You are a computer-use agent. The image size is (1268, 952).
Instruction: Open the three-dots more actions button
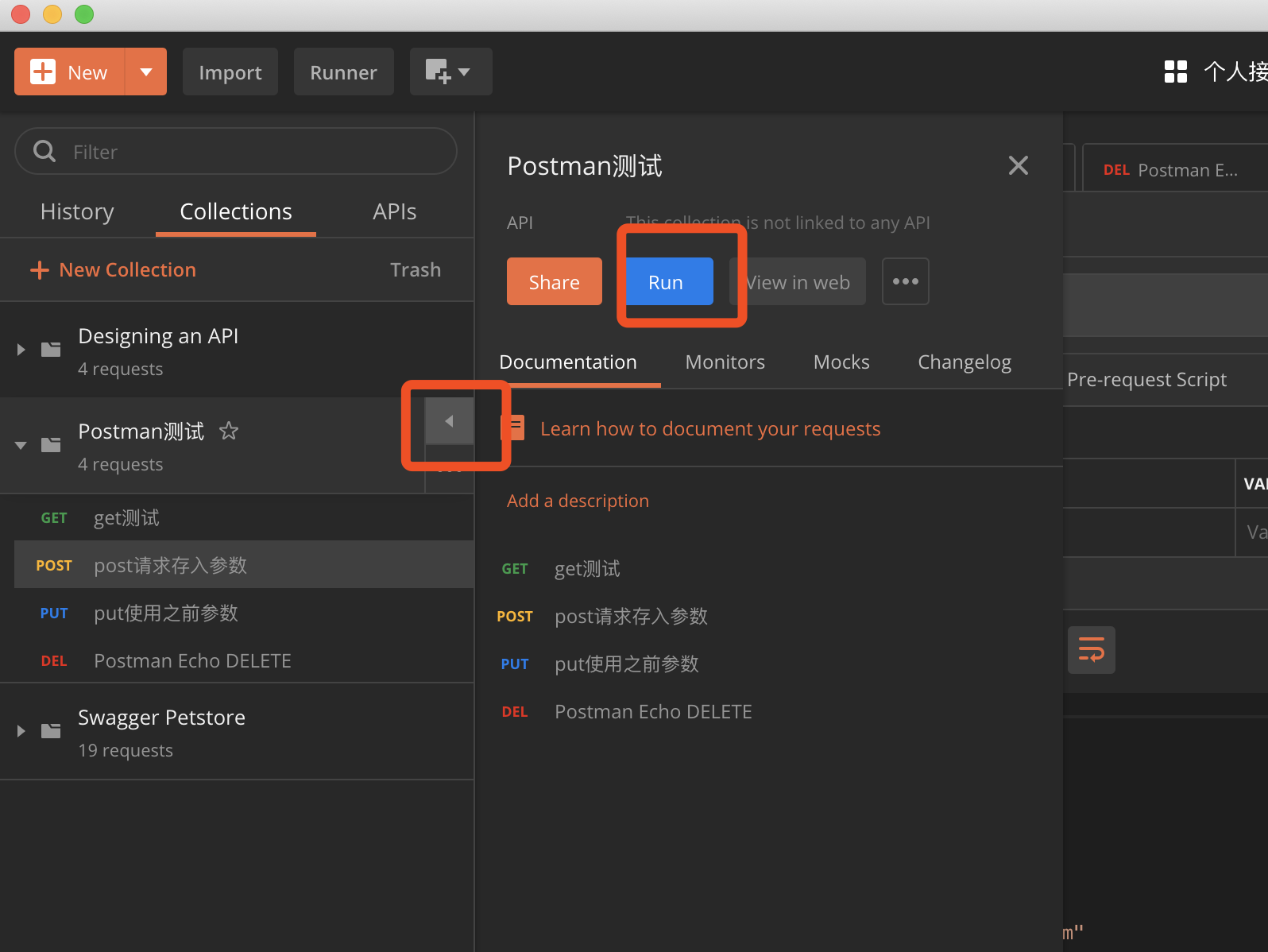(905, 281)
